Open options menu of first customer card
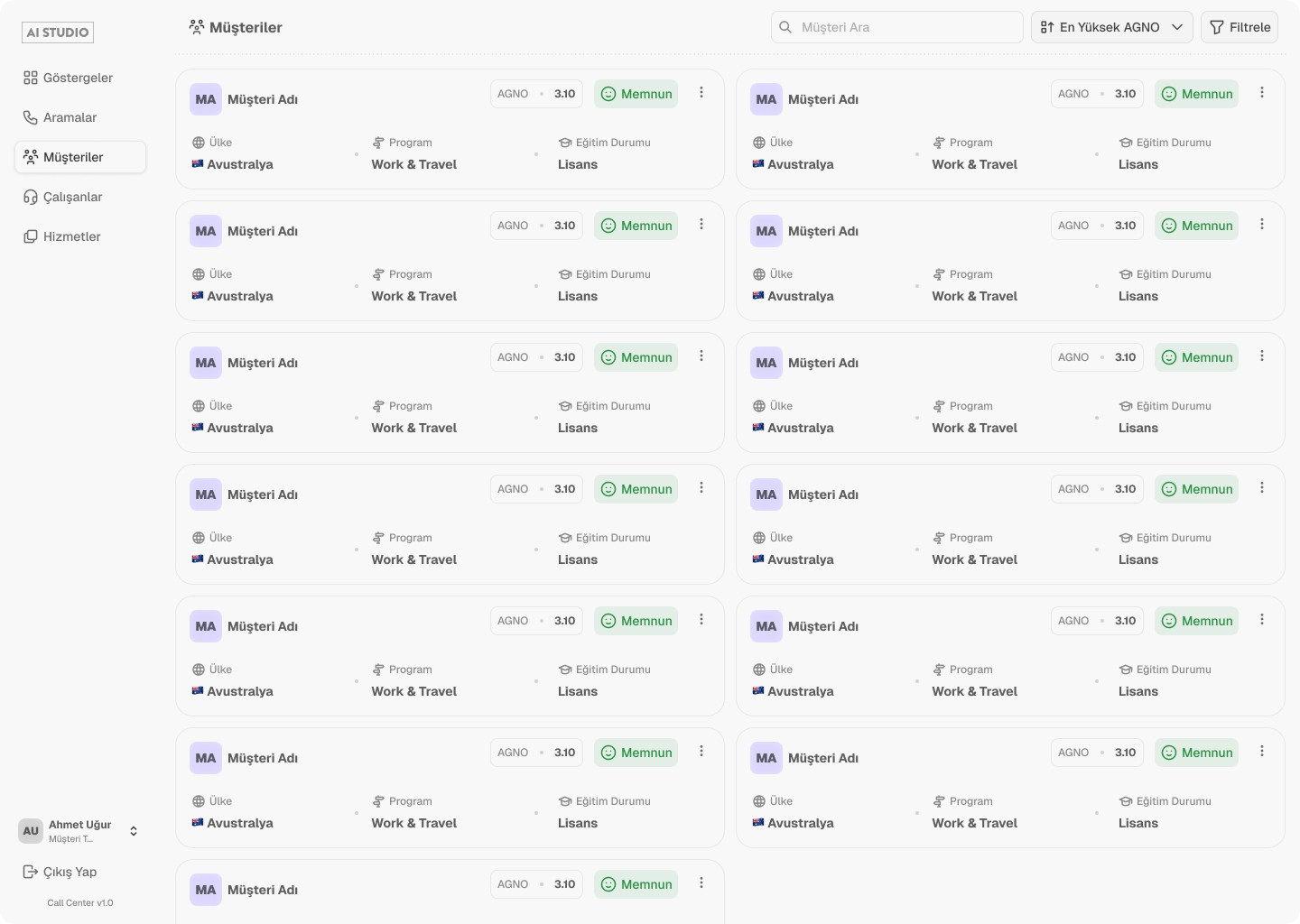This screenshot has height=924, width=1300. point(701,93)
